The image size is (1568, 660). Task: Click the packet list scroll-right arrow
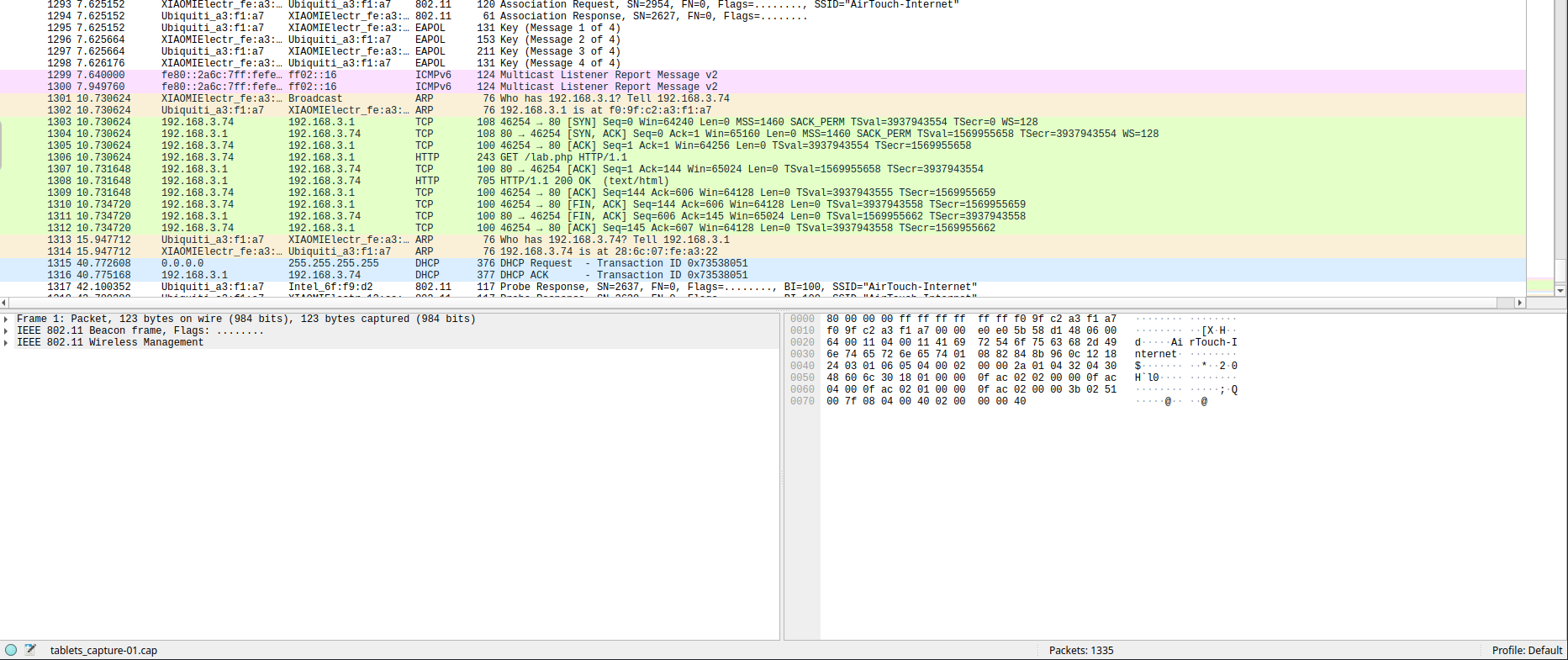[x=1519, y=303]
